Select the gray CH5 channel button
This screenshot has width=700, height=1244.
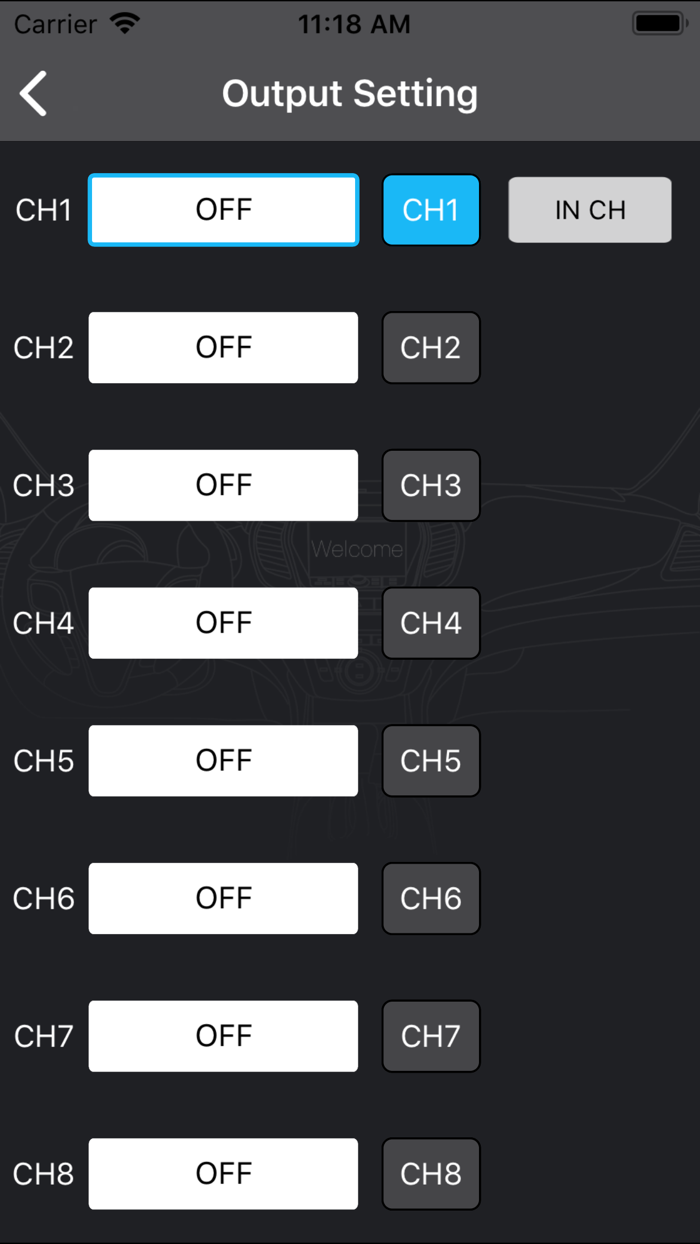pyautogui.click(x=431, y=761)
